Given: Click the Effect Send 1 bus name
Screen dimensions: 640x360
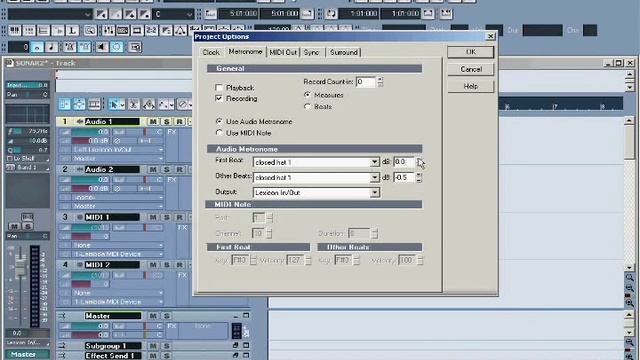Looking at the screenshot, I should [x=112, y=356].
